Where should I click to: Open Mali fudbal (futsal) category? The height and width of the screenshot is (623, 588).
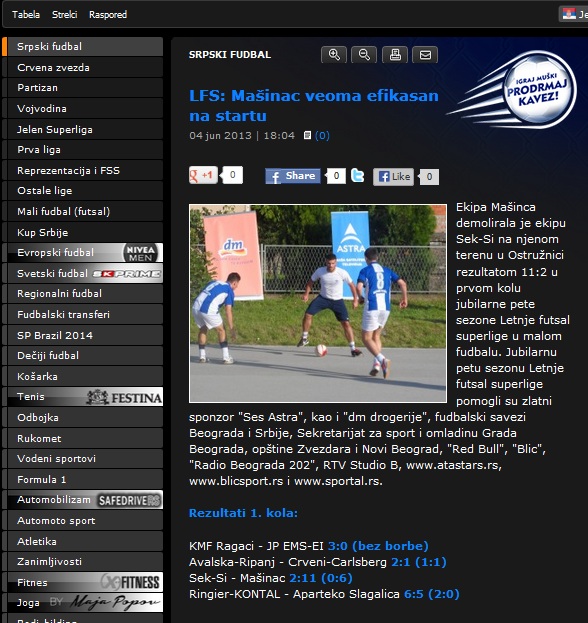(x=83, y=211)
